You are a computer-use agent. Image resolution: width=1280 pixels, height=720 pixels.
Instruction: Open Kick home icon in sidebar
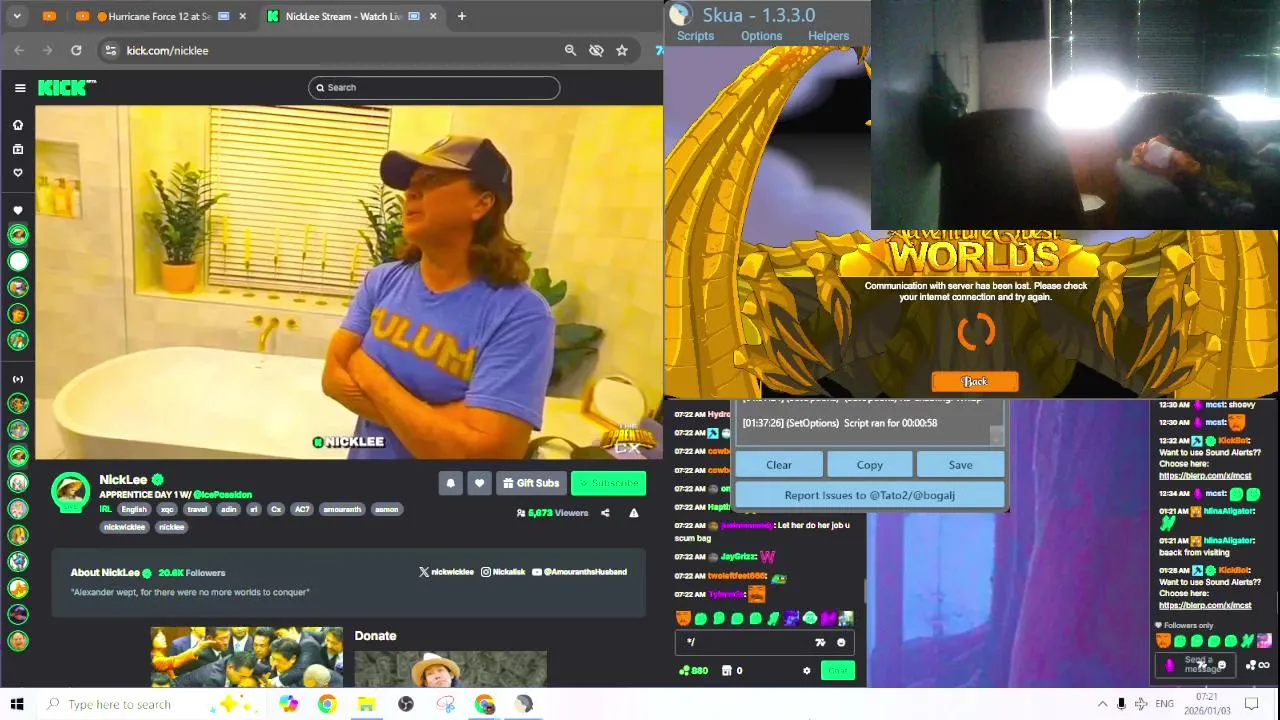coord(18,125)
